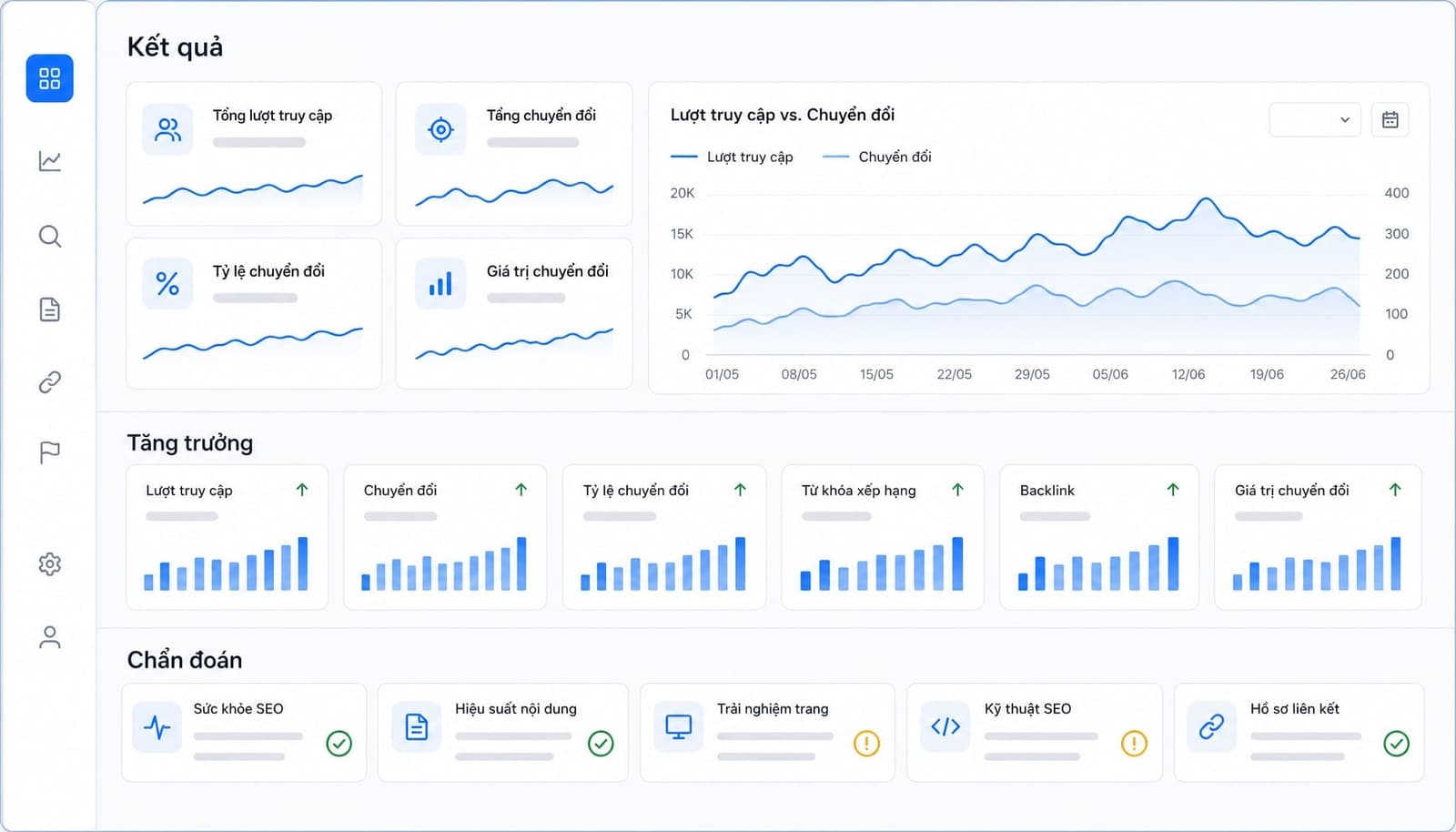Viewport: 1456px width, 832px height.
Task: Click up arrow on Lượt truy cập growth card
Action: tap(302, 490)
